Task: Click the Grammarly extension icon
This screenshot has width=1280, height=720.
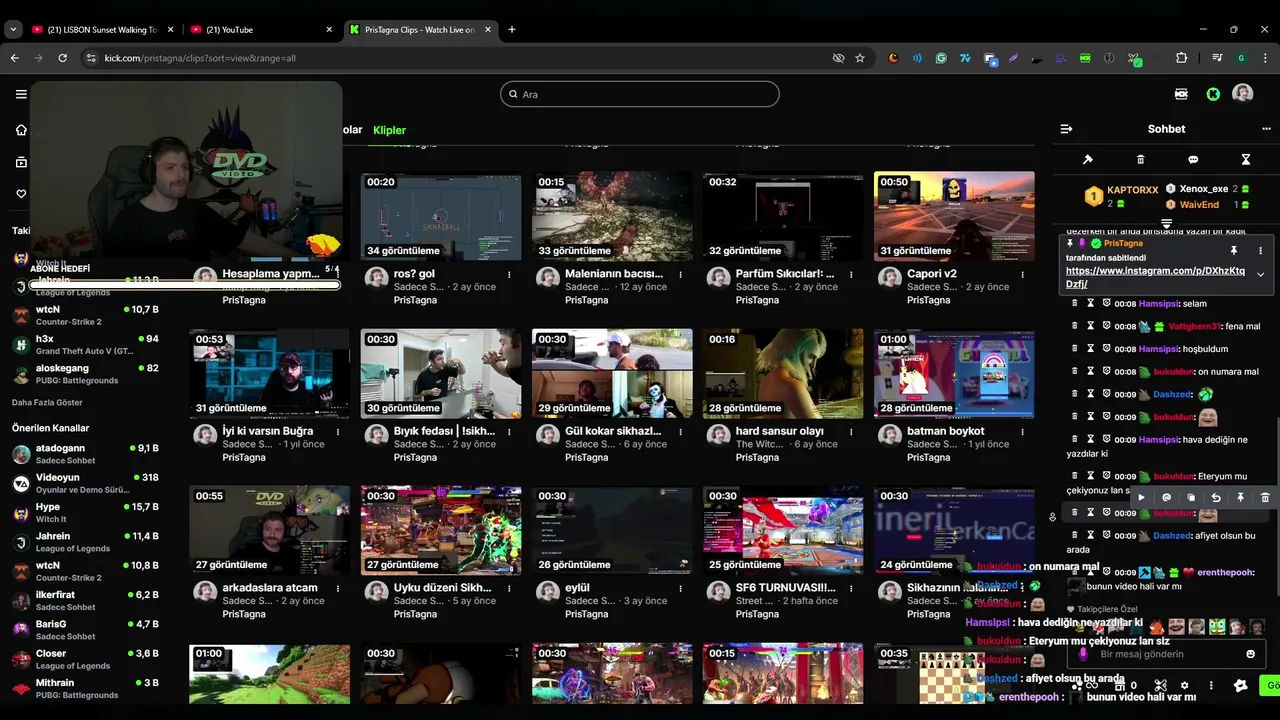Action: tap(941, 58)
